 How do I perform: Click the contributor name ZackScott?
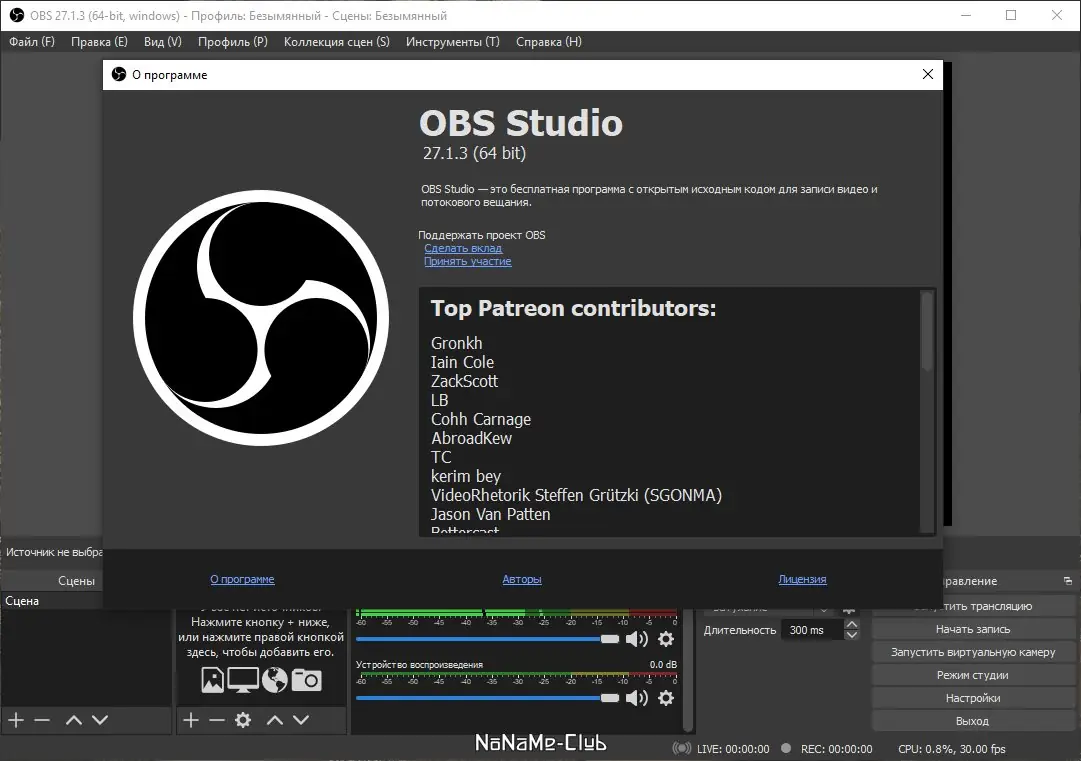point(464,381)
